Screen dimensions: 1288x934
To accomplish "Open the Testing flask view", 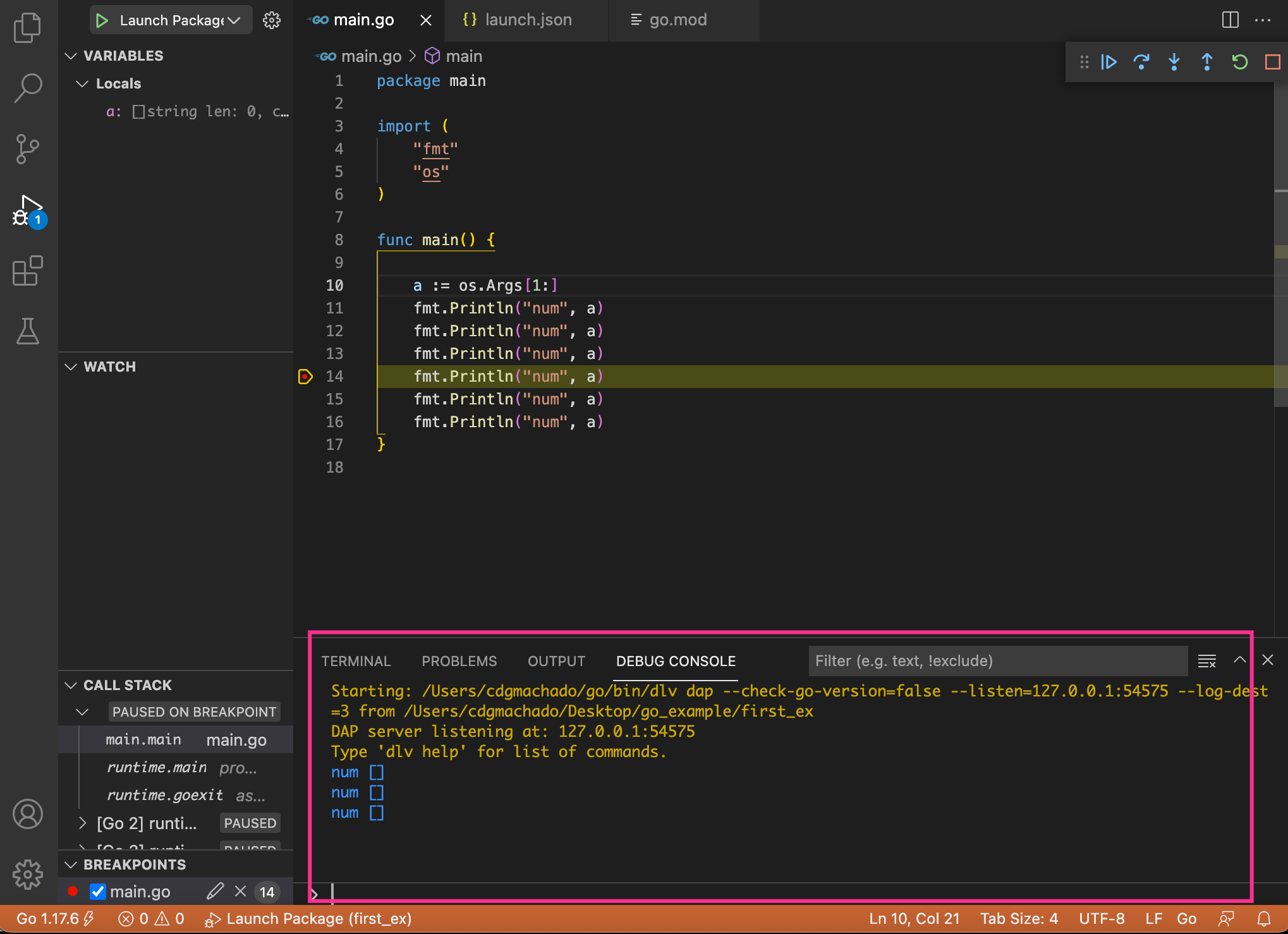I will coord(27,331).
